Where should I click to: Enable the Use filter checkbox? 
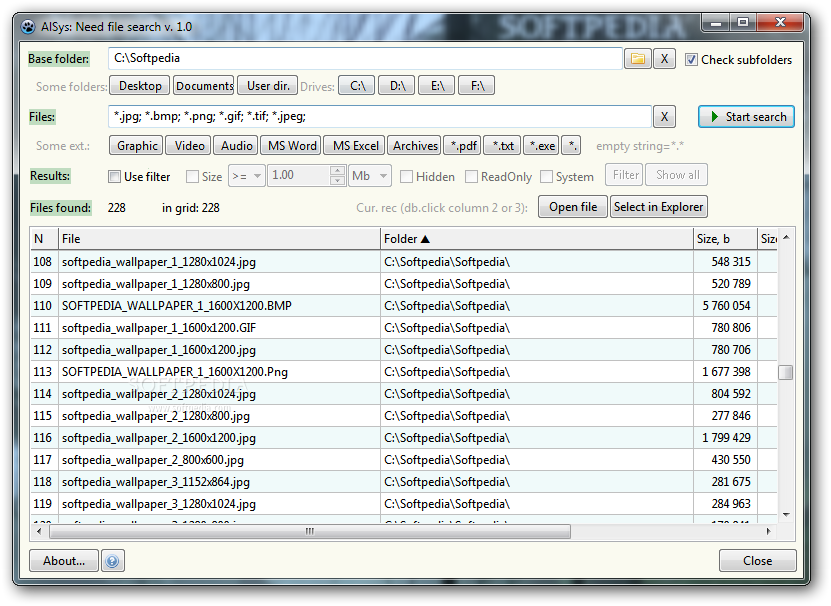pos(114,177)
